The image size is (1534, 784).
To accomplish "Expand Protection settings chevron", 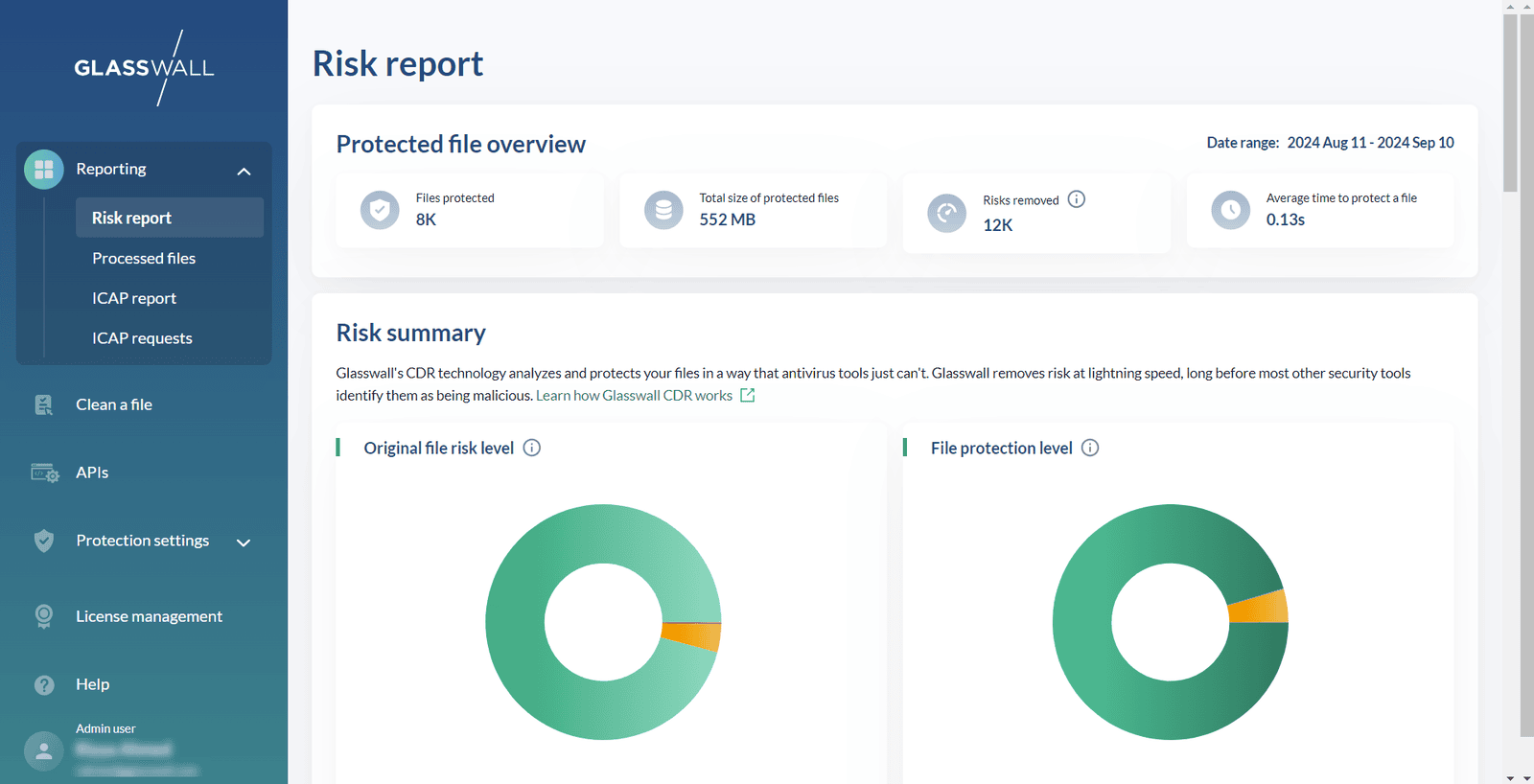I will pos(244,542).
